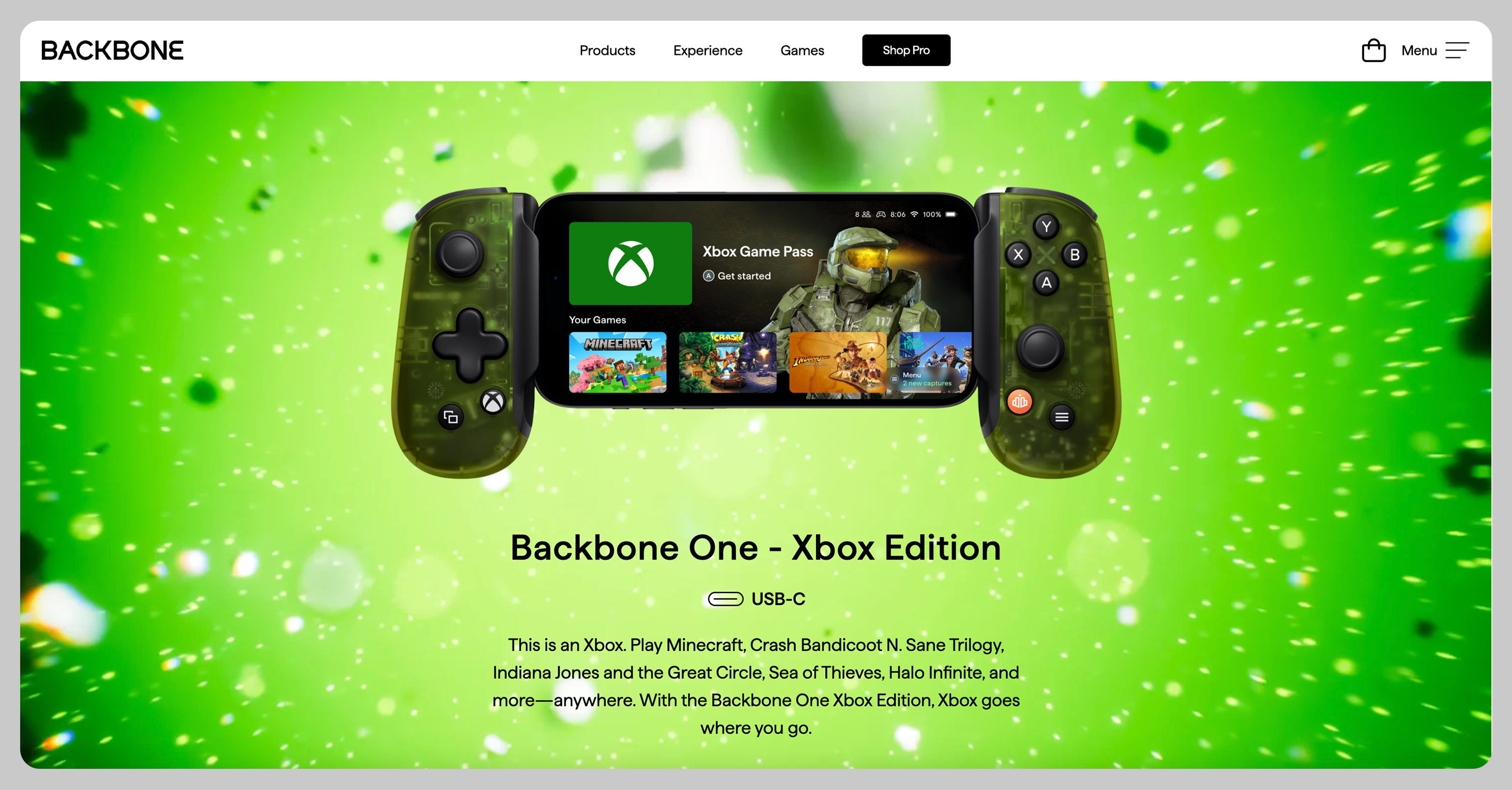Click the B face button on controller
The width and height of the screenshot is (1512, 790).
[x=1074, y=255]
